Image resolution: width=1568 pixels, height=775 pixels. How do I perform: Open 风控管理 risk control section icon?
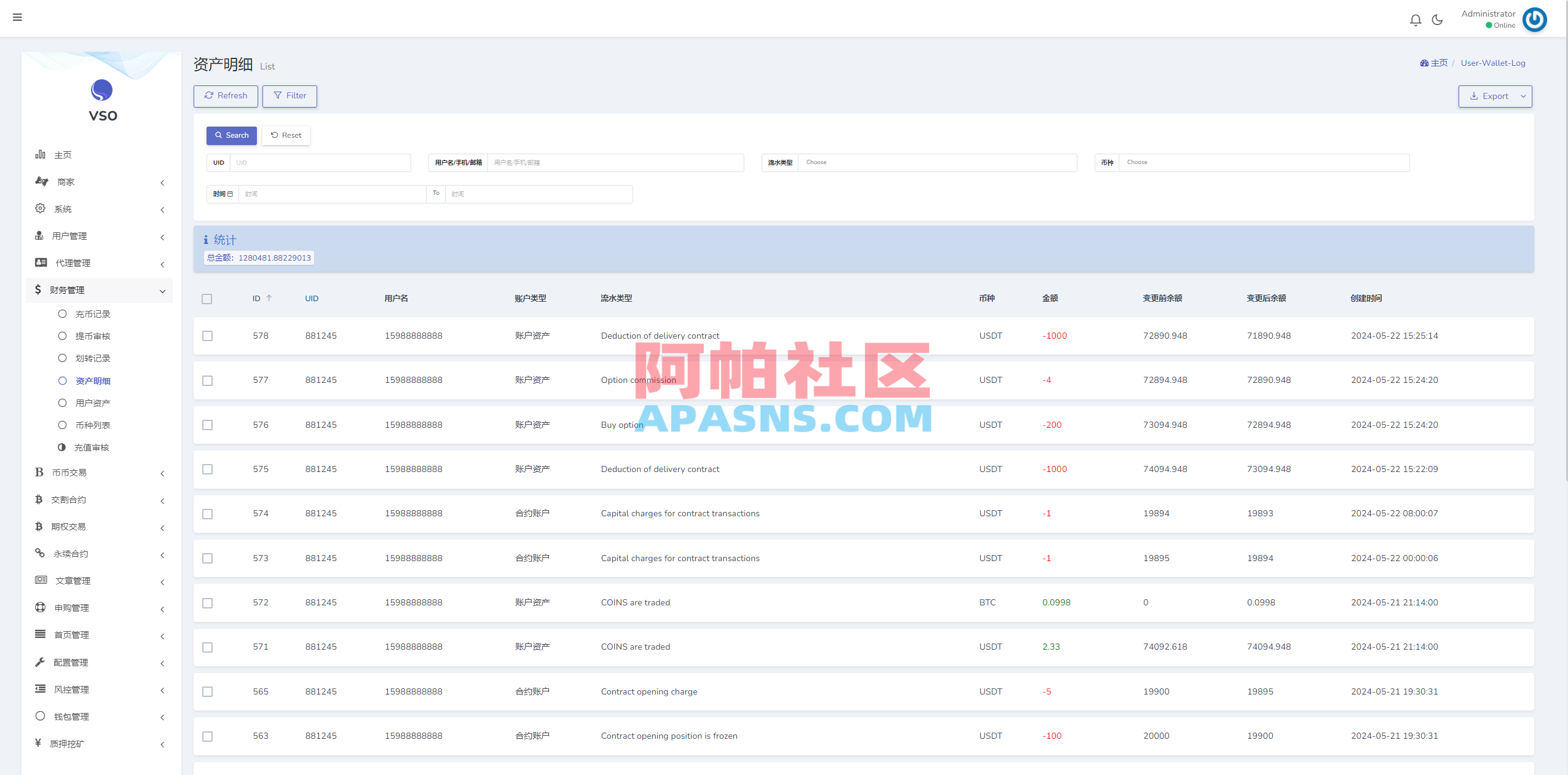(40, 689)
